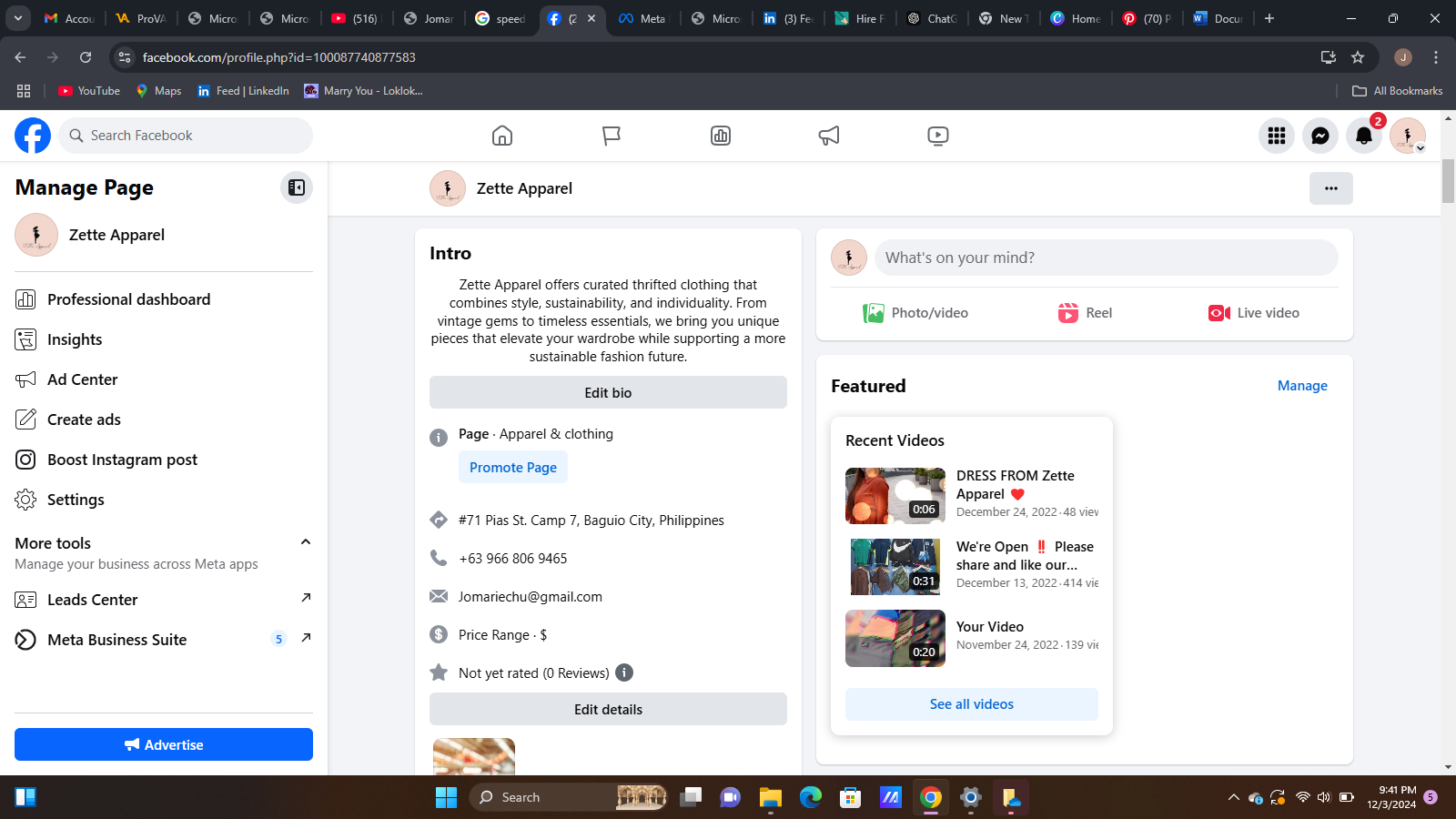Open the Facebook Home icon
The image size is (1456, 819).
(502, 136)
